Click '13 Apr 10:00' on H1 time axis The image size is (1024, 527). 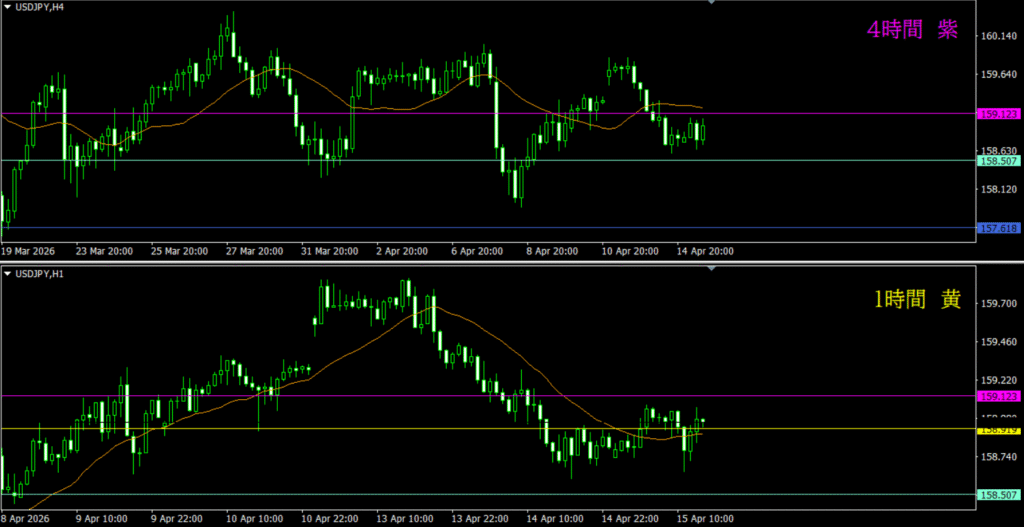coord(407,519)
